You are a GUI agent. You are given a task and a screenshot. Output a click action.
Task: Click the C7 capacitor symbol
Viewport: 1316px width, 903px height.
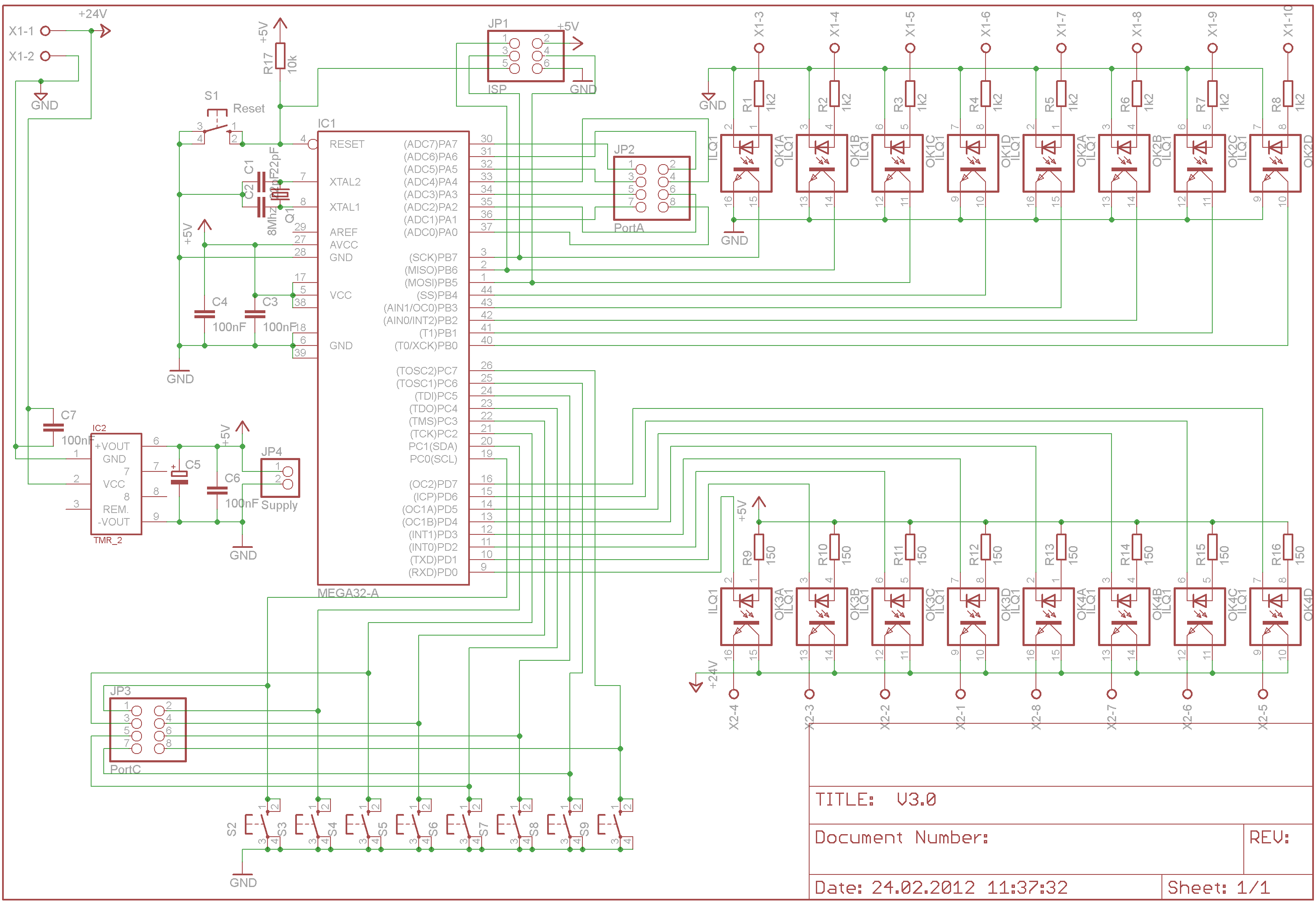(x=53, y=427)
